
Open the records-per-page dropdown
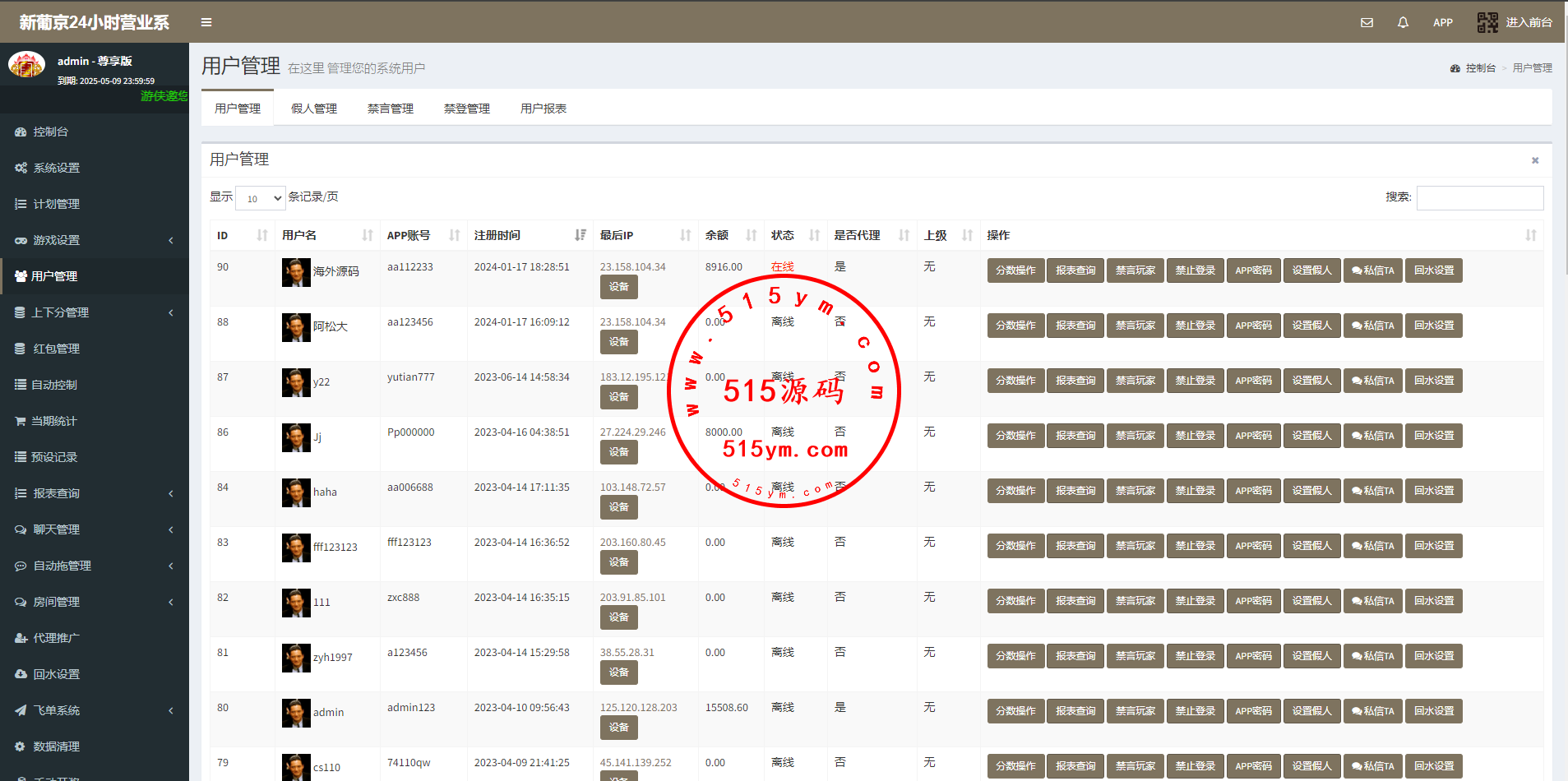click(x=260, y=198)
